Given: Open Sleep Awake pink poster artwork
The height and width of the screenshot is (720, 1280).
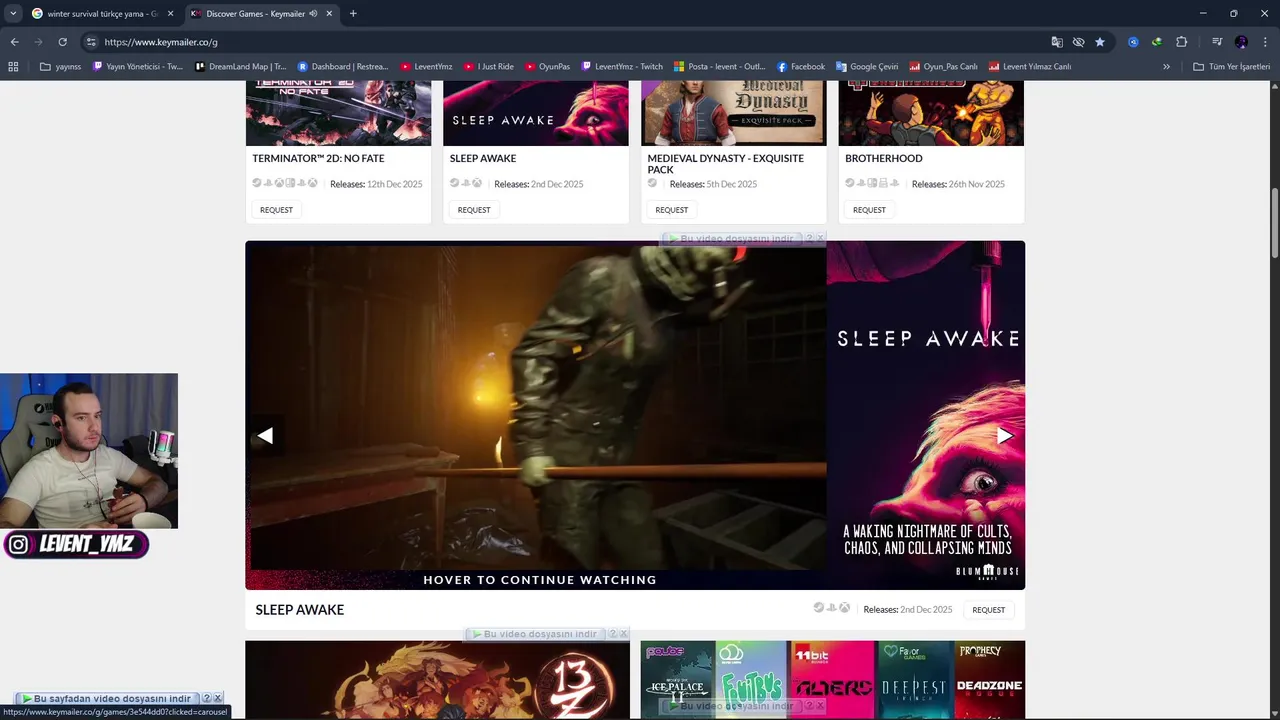Looking at the screenshot, I should point(926,415).
